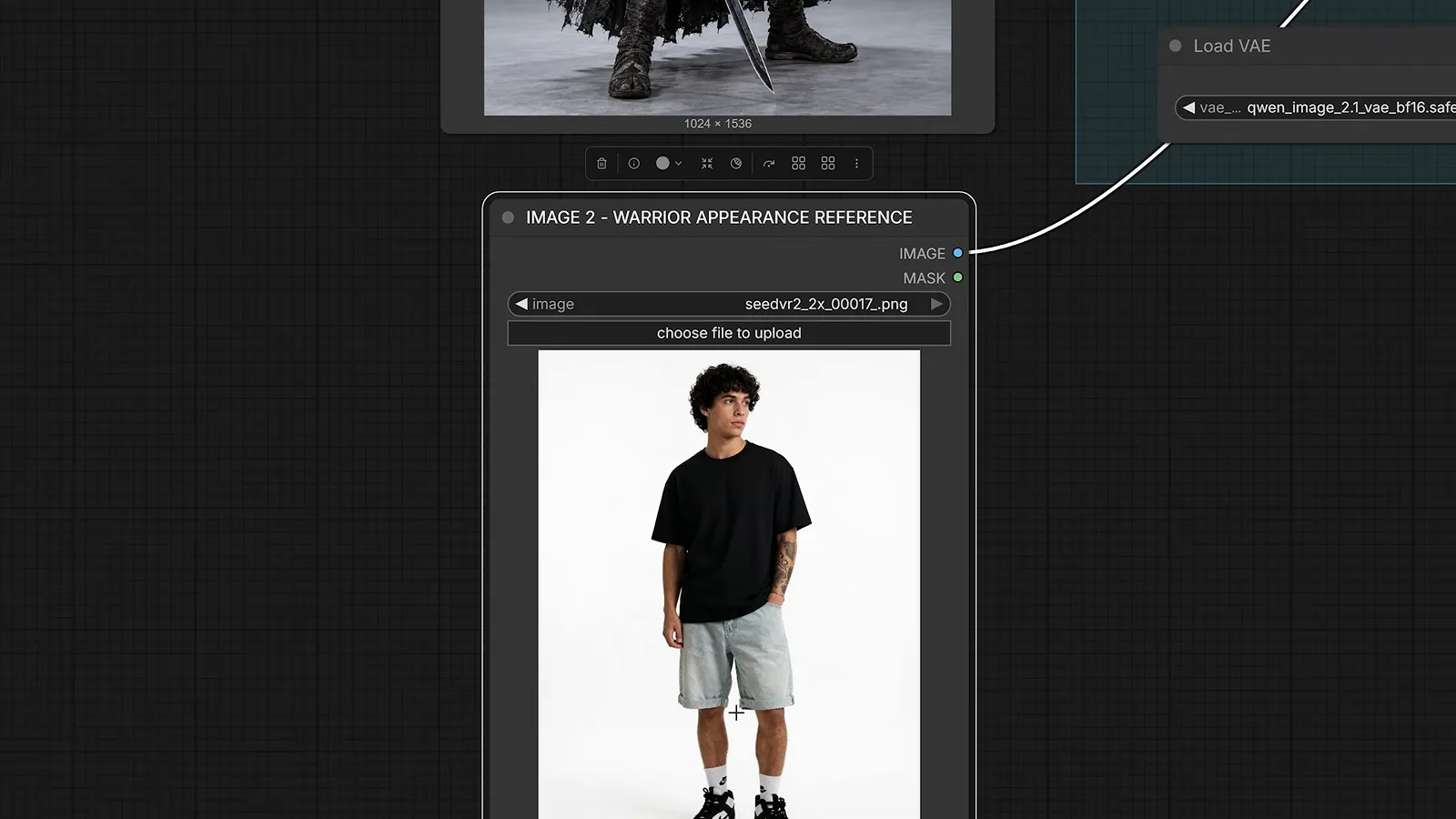
Task: Open more options three-dot menu
Action: 856,164
